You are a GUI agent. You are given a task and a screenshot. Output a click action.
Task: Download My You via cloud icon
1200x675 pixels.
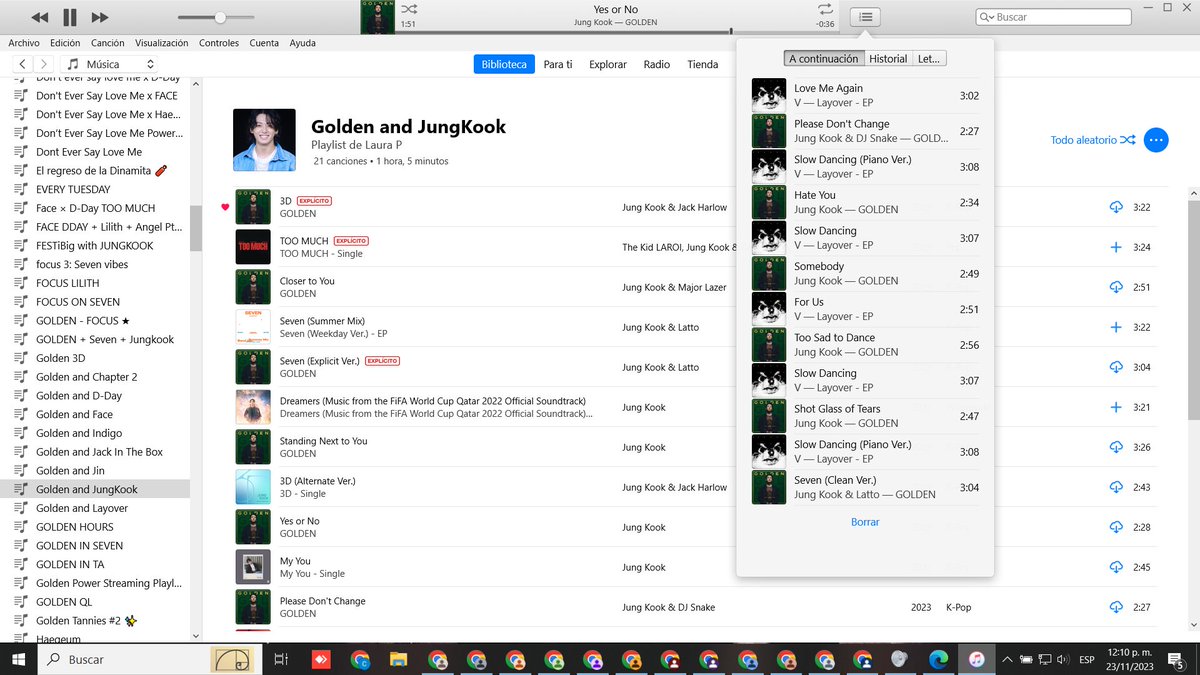(x=1116, y=567)
